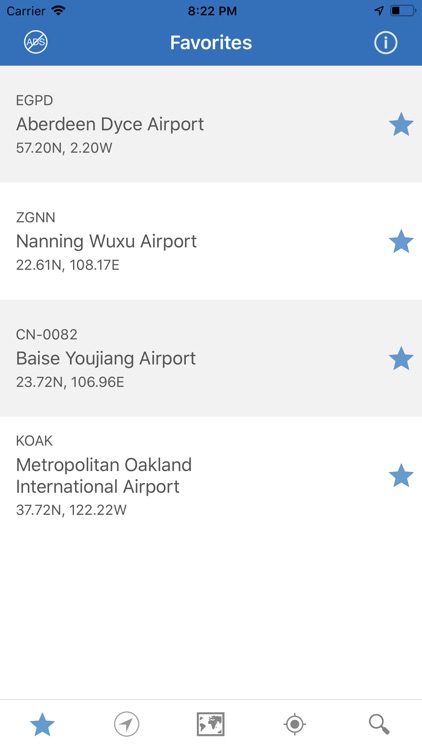Unfavorite Aberdeen Dyce Airport star

(x=401, y=124)
